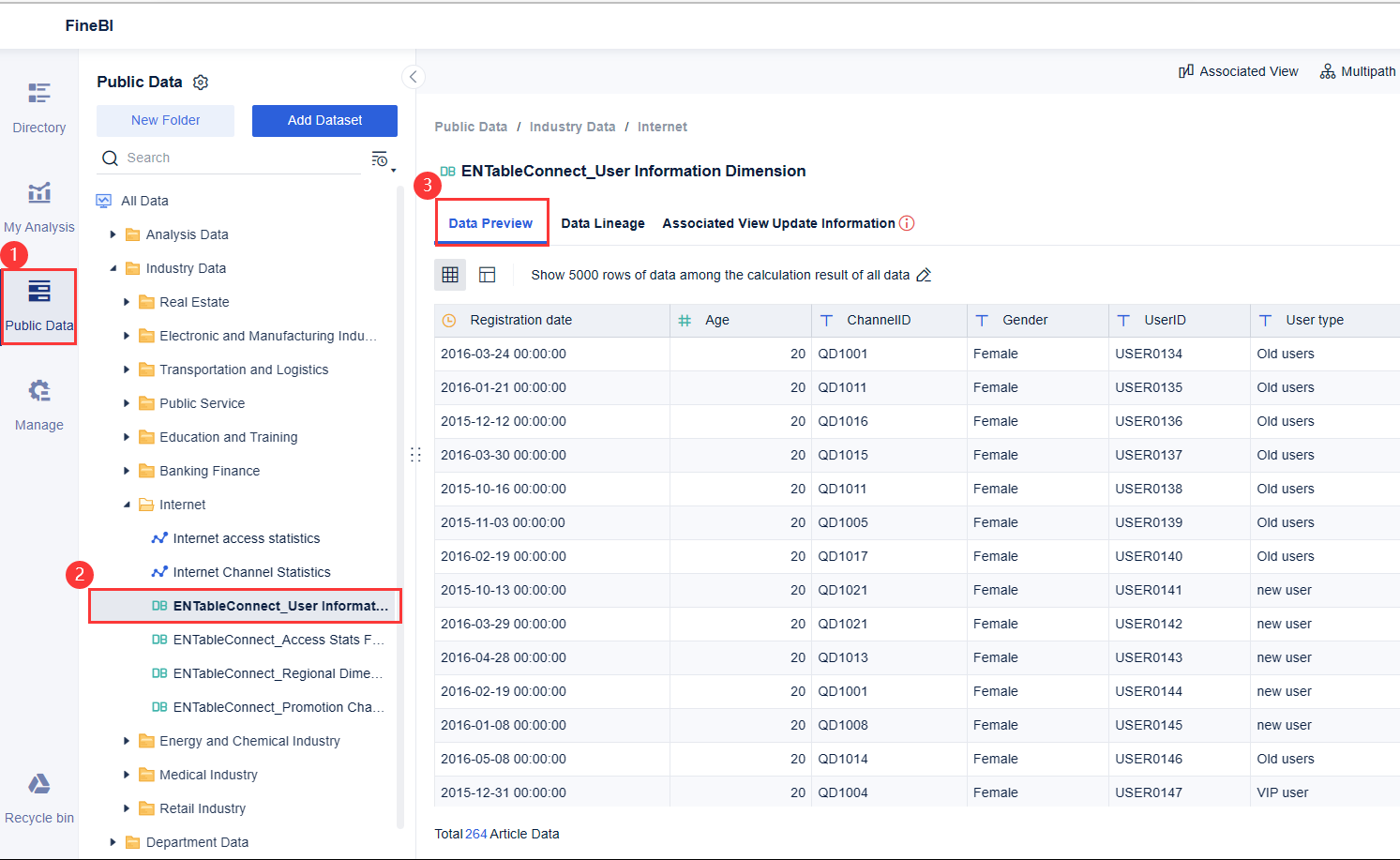Click the UserID column header
Screen dimensions: 1400x860
point(1179,321)
